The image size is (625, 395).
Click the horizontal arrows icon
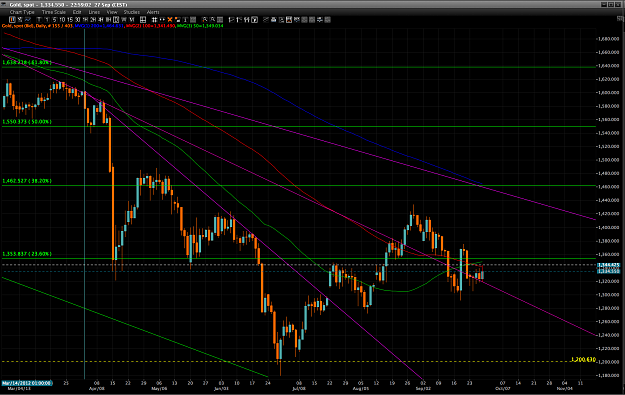(162, 20)
